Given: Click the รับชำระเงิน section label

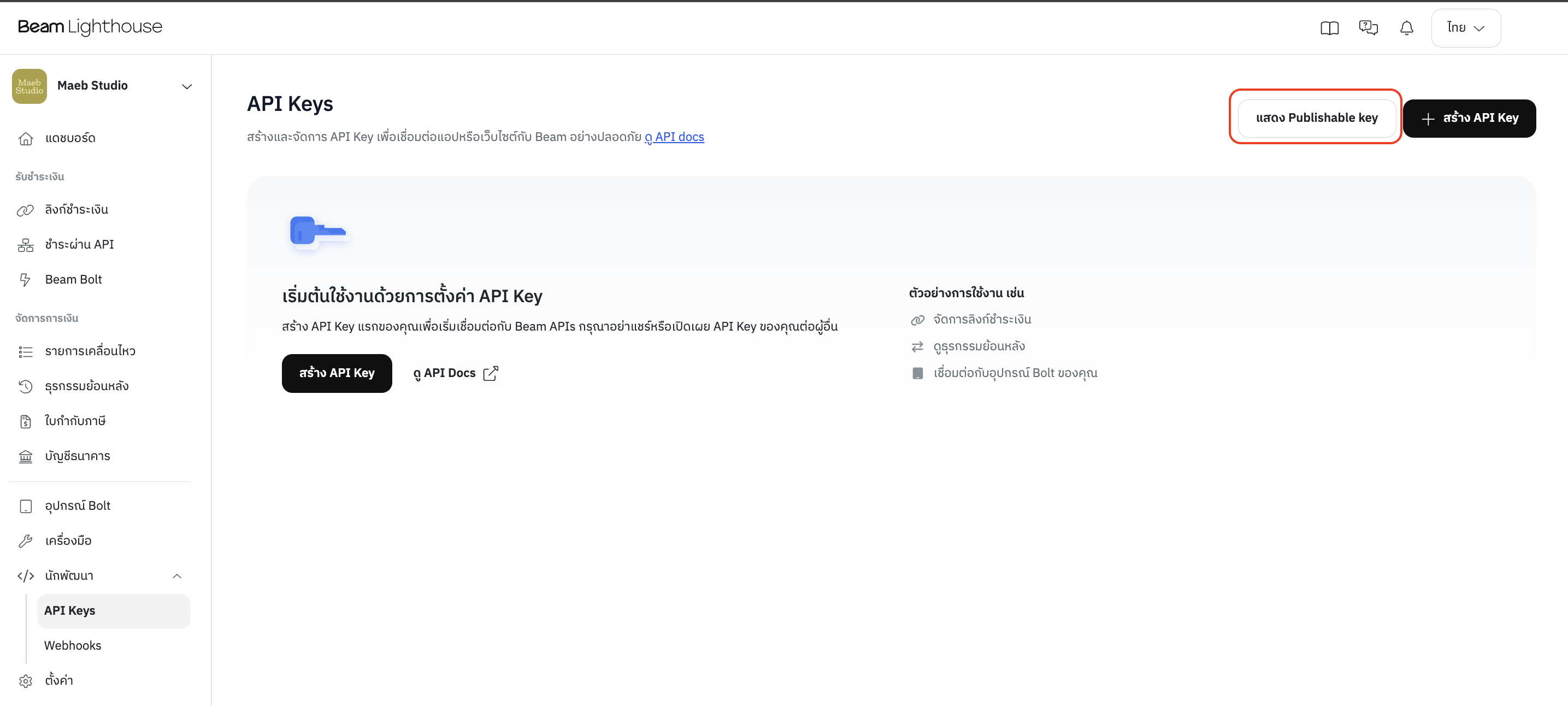Looking at the screenshot, I should coord(39,176).
